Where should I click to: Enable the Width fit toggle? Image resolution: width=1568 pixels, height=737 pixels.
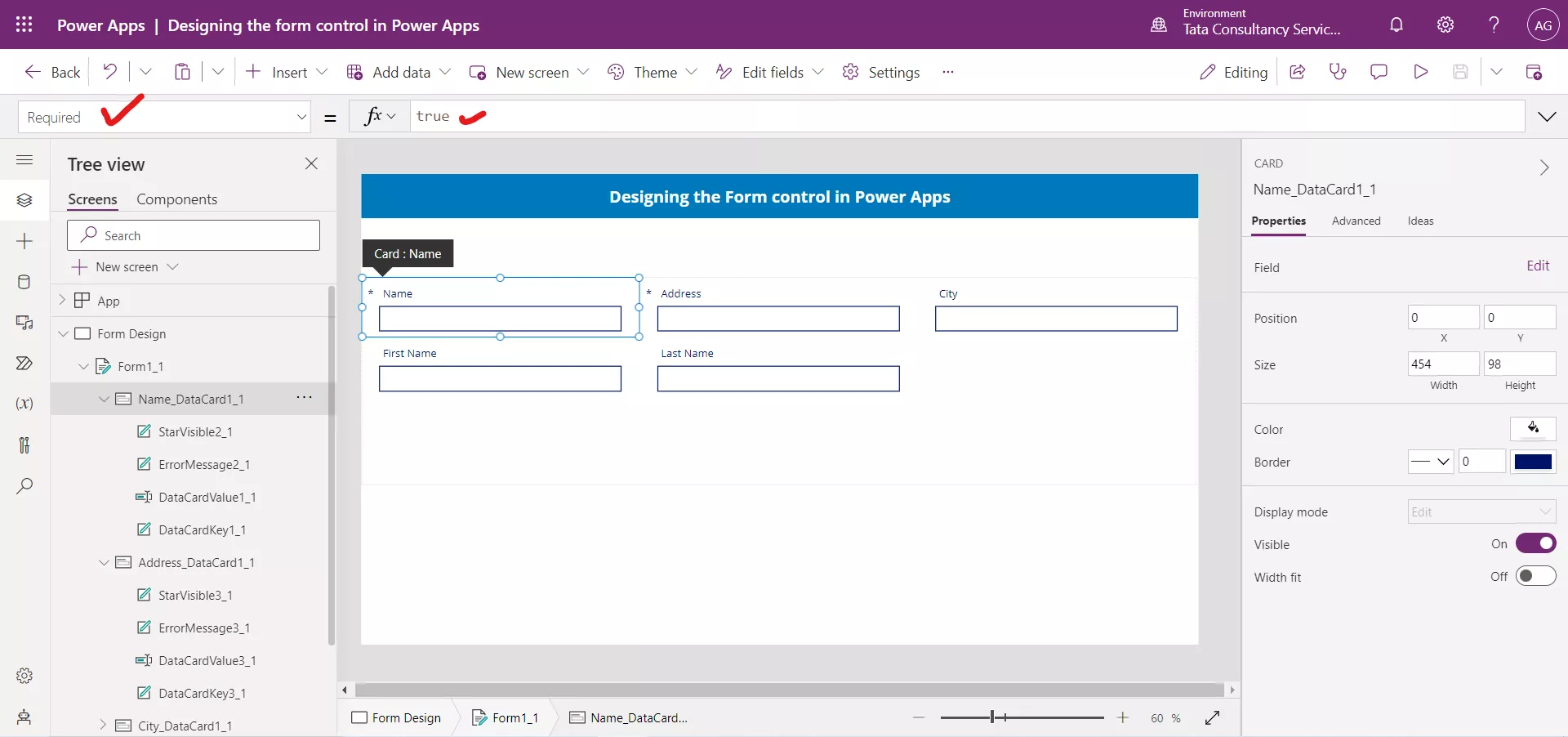pyautogui.click(x=1536, y=576)
